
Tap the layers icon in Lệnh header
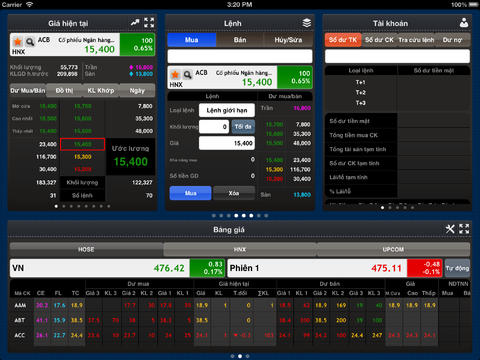pyautogui.click(x=307, y=23)
